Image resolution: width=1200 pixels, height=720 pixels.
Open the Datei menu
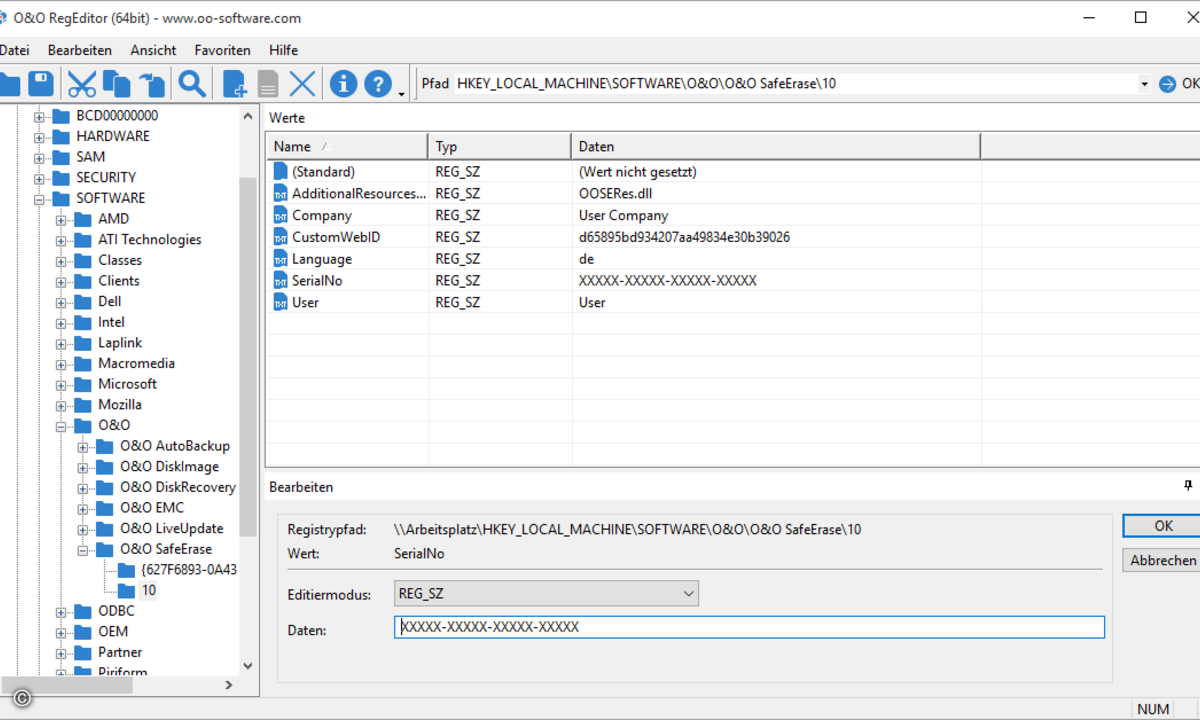pyautogui.click(x=14, y=50)
